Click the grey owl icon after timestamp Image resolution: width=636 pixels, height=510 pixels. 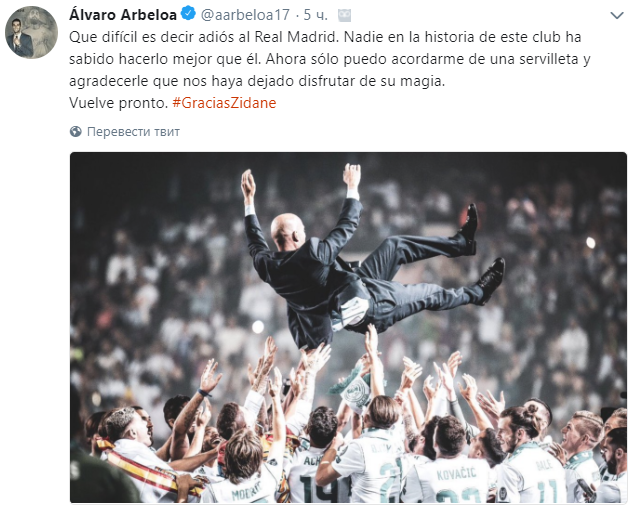coord(345,15)
